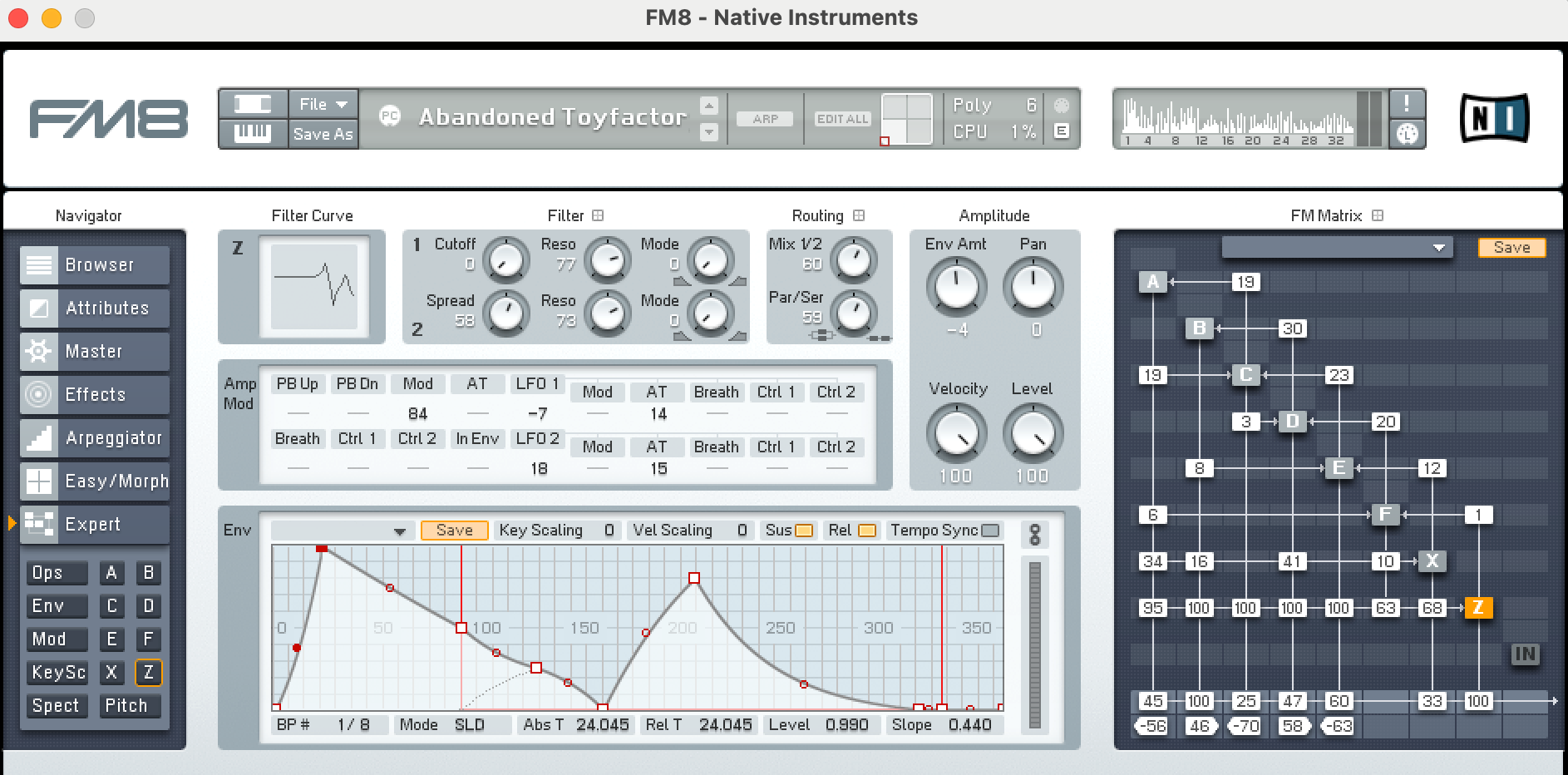Select the next preset with down arrow

709,131
